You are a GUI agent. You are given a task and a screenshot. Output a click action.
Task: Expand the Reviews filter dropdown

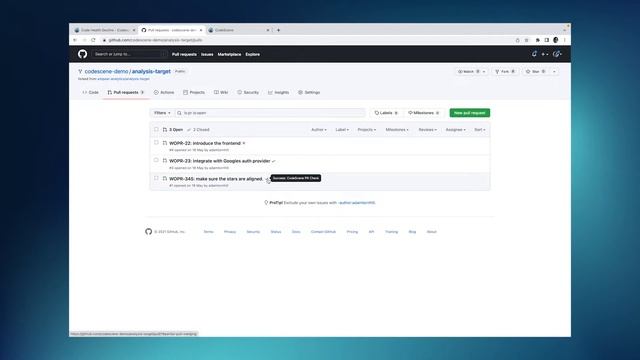click(x=427, y=130)
